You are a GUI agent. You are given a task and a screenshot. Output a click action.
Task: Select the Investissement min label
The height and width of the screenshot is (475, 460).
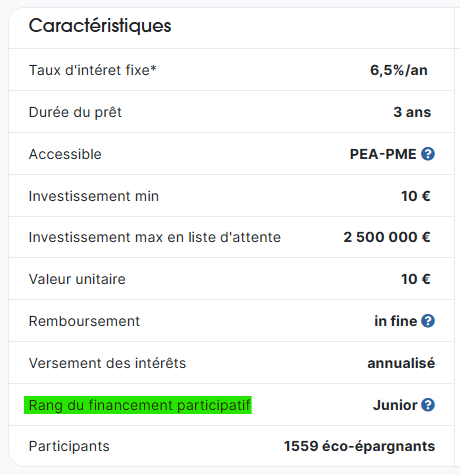point(94,196)
